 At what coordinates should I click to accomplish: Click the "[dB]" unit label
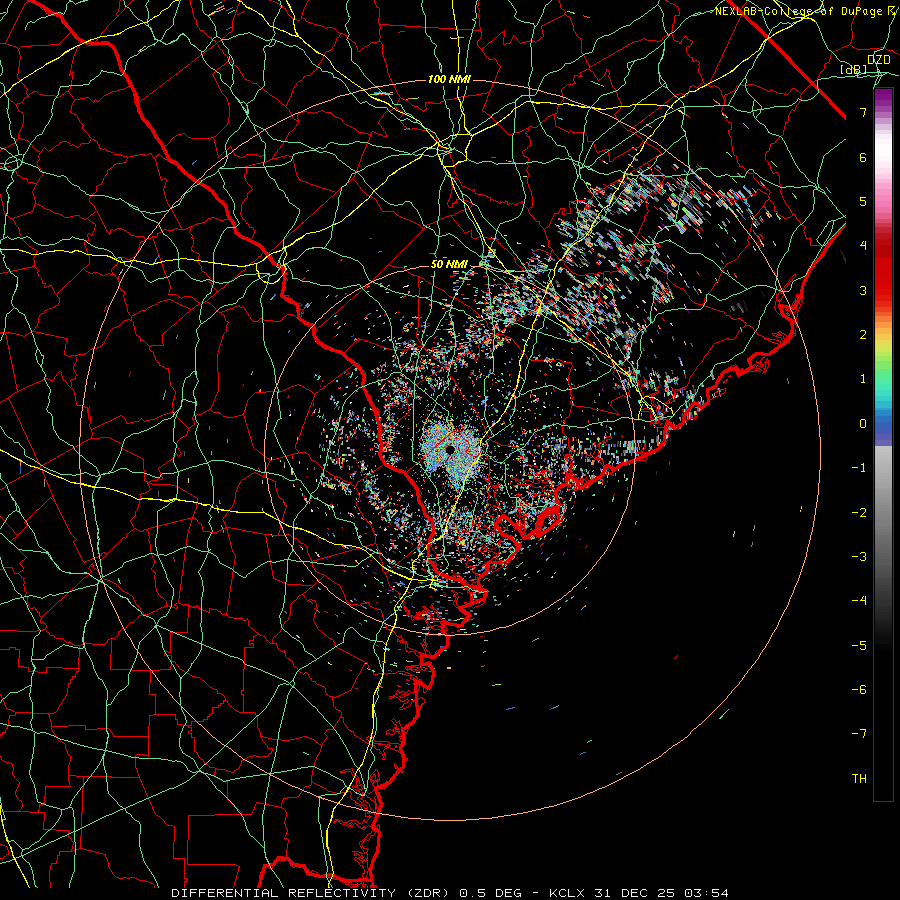click(x=854, y=69)
